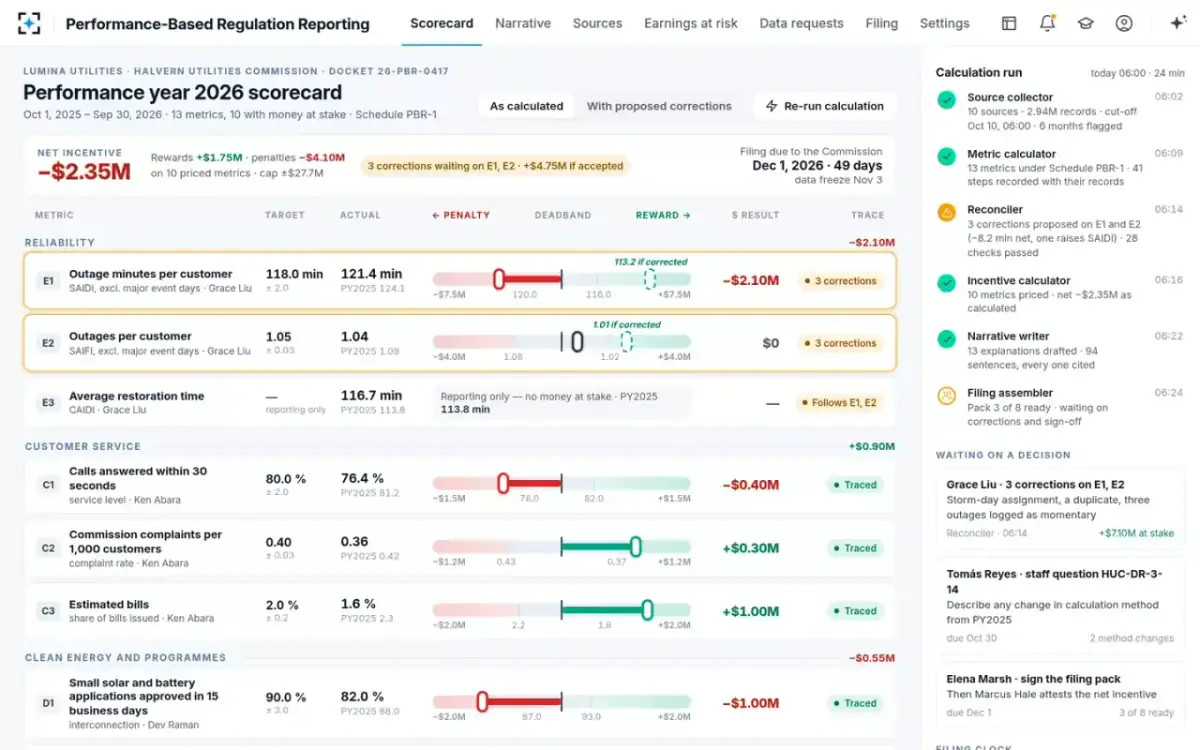This screenshot has height=750, width=1200.
Task: Open the notifications bell
Action: pyautogui.click(x=1047, y=23)
